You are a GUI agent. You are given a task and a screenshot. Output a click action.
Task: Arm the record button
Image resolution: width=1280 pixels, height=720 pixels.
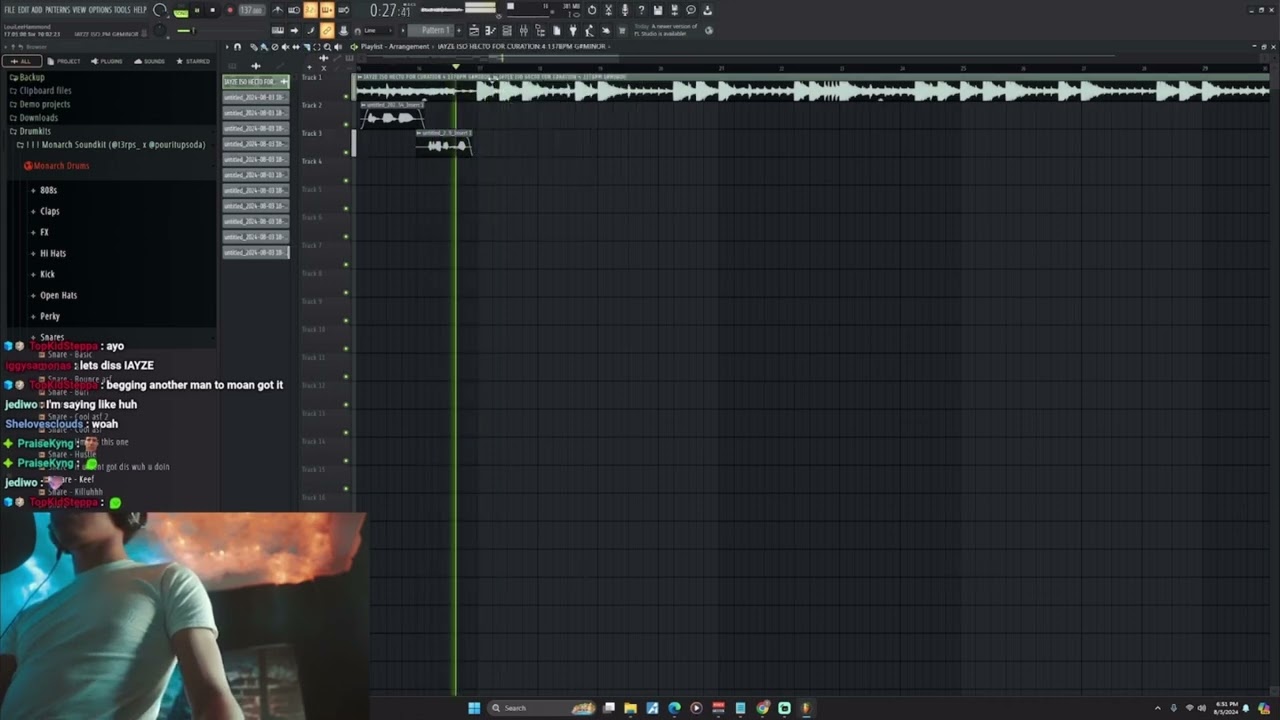tap(230, 10)
